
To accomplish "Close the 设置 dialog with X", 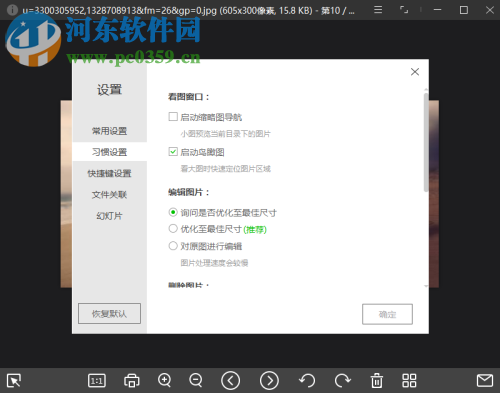I will click(415, 72).
